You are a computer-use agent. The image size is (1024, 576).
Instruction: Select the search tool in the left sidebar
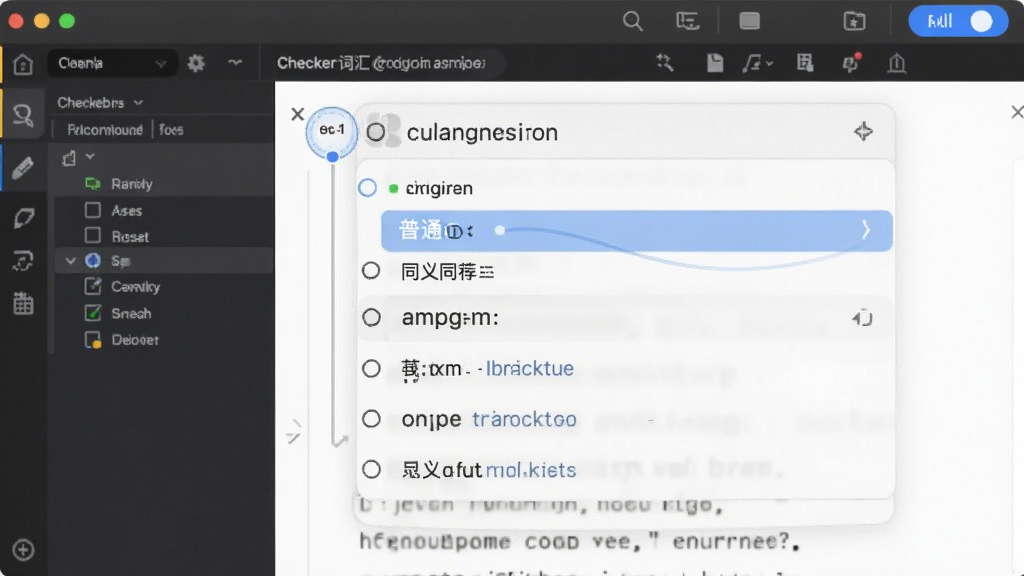coord(23,115)
